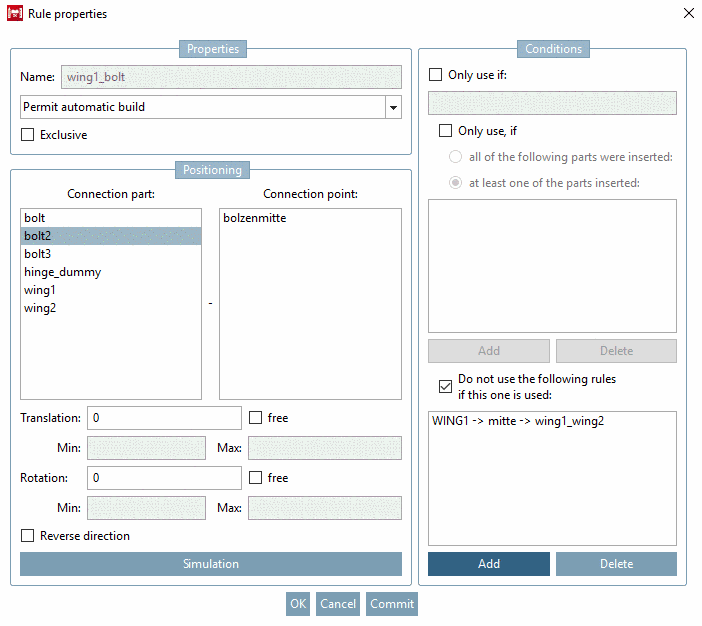This screenshot has width=702, height=626.
Task: Pick hinge_dummy connection part
Action: tap(62, 272)
